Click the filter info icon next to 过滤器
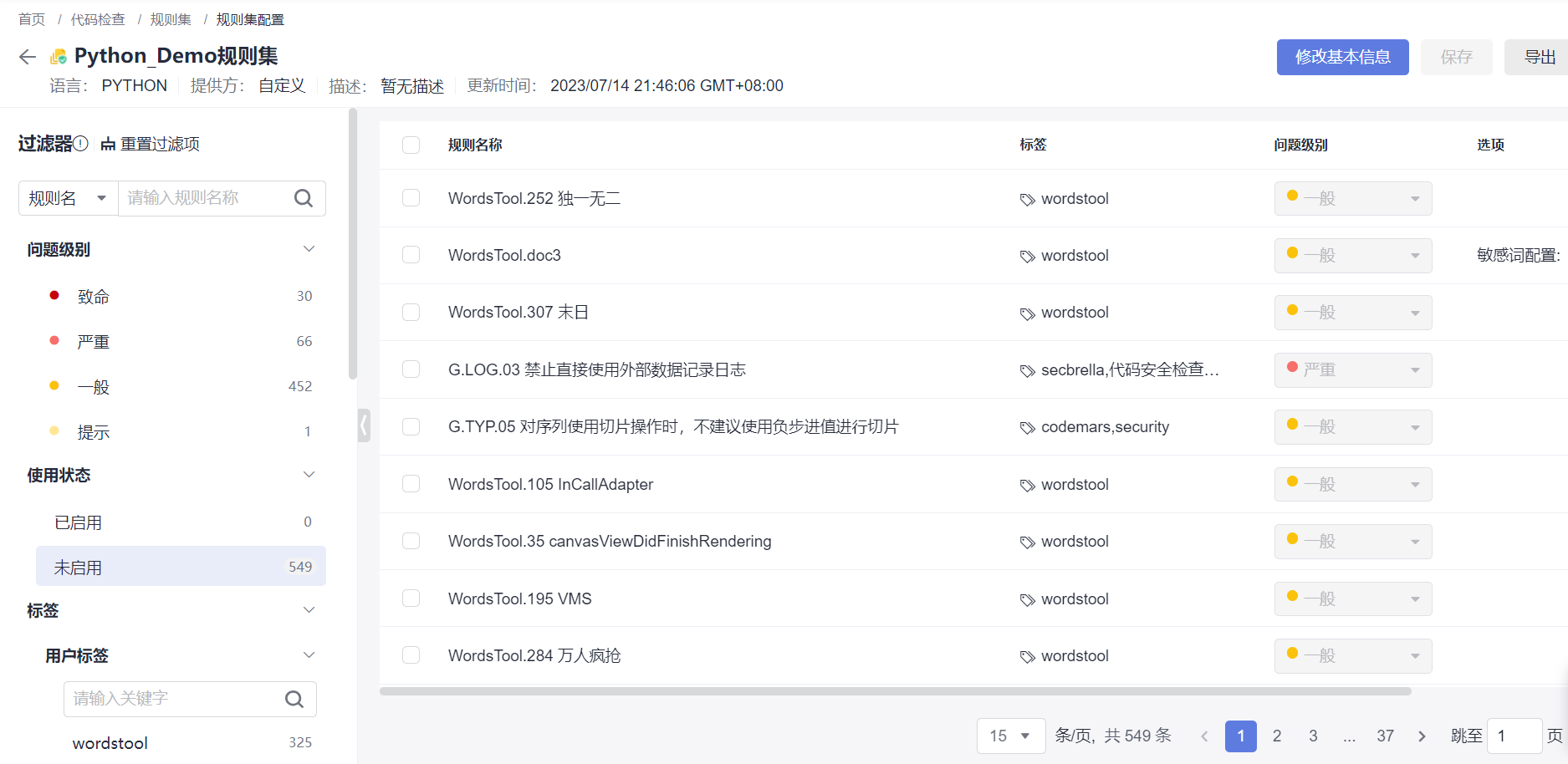The width and height of the screenshot is (1568, 764). point(81,144)
